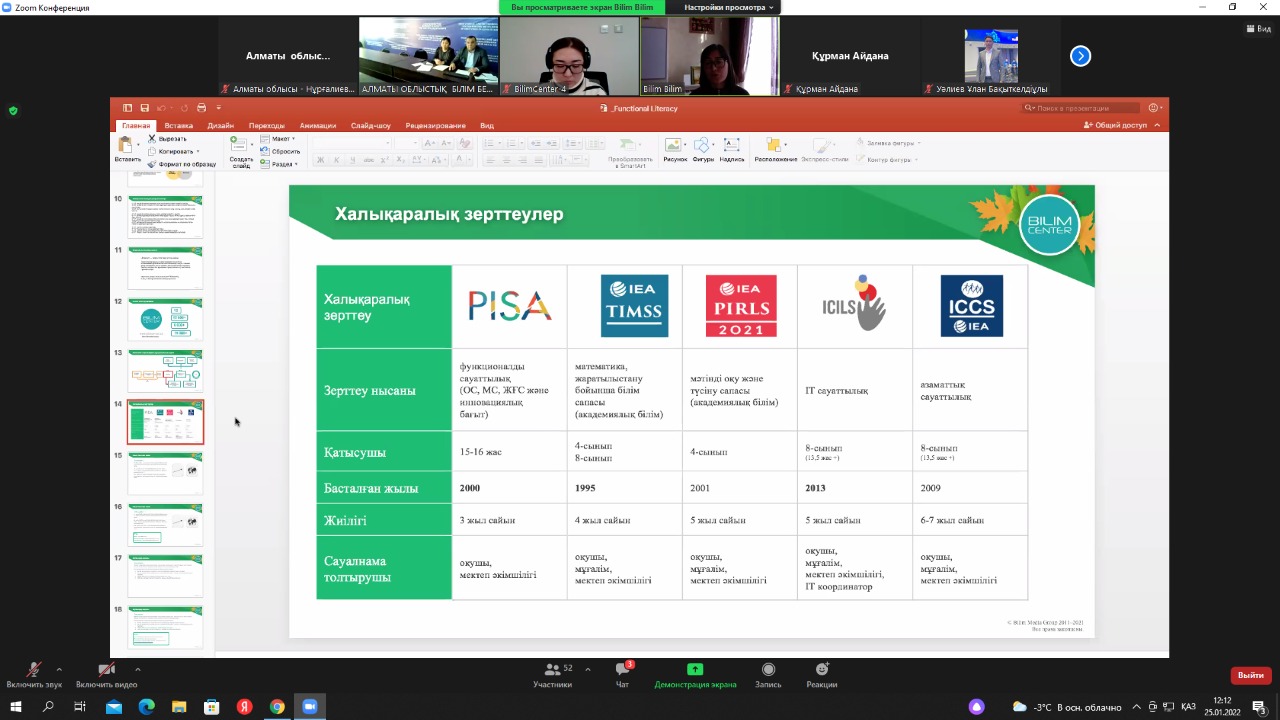Open notification center in taskbar

[x=1260, y=706]
